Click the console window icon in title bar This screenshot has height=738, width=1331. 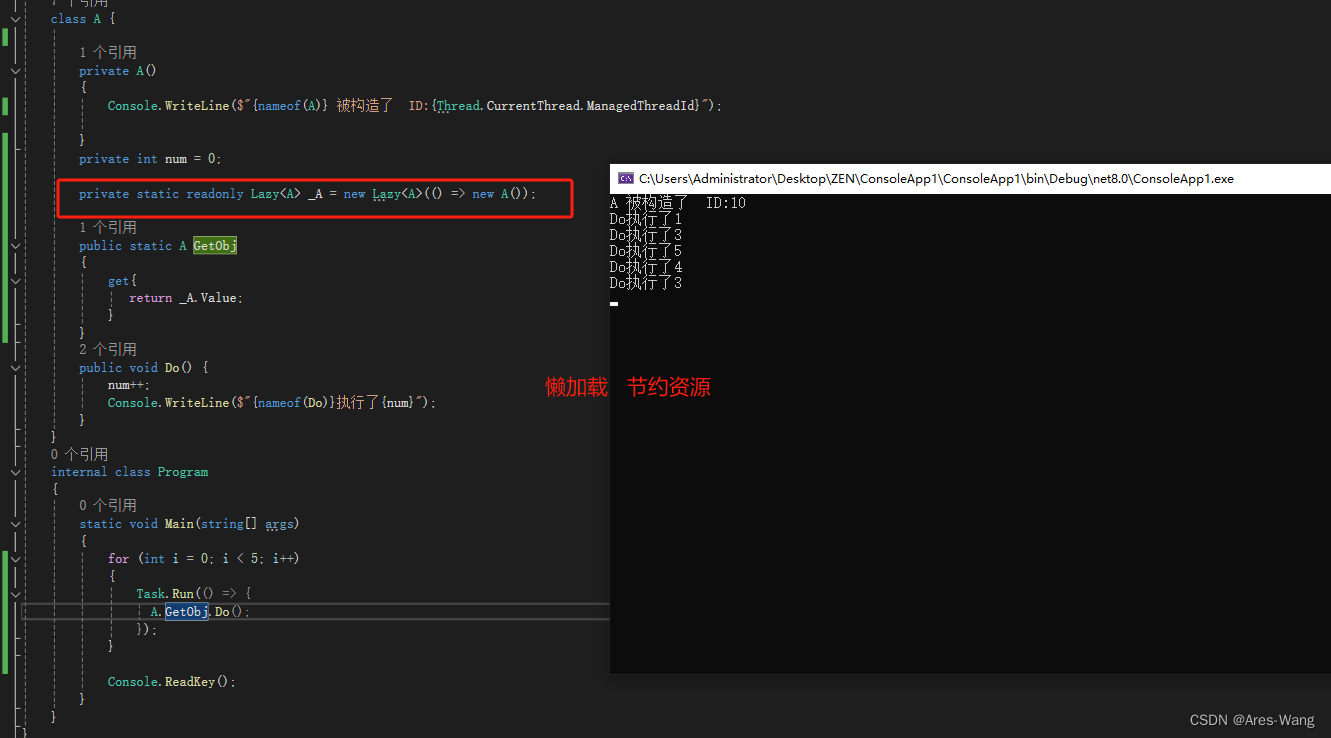click(626, 179)
